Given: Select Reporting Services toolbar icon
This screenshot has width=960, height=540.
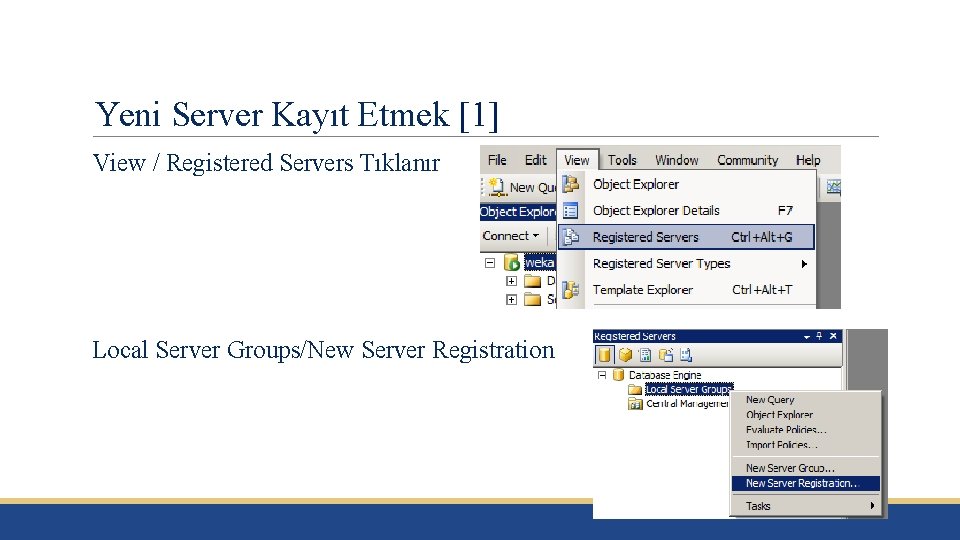Looking at the screenshot, I should [x=645, y=354].
